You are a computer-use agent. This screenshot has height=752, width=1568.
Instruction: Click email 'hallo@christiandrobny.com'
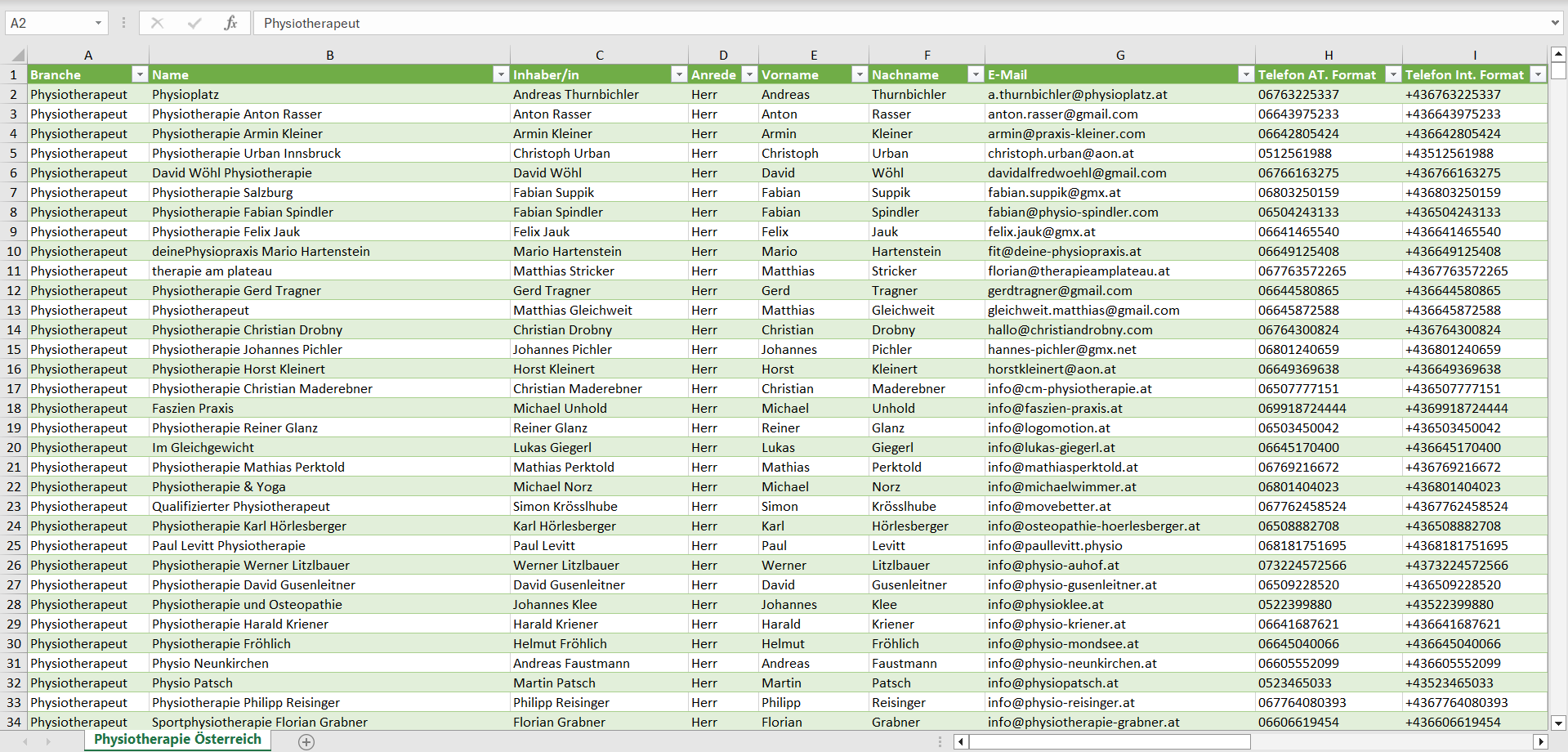pyautogui.click(x=1120, y=329)
